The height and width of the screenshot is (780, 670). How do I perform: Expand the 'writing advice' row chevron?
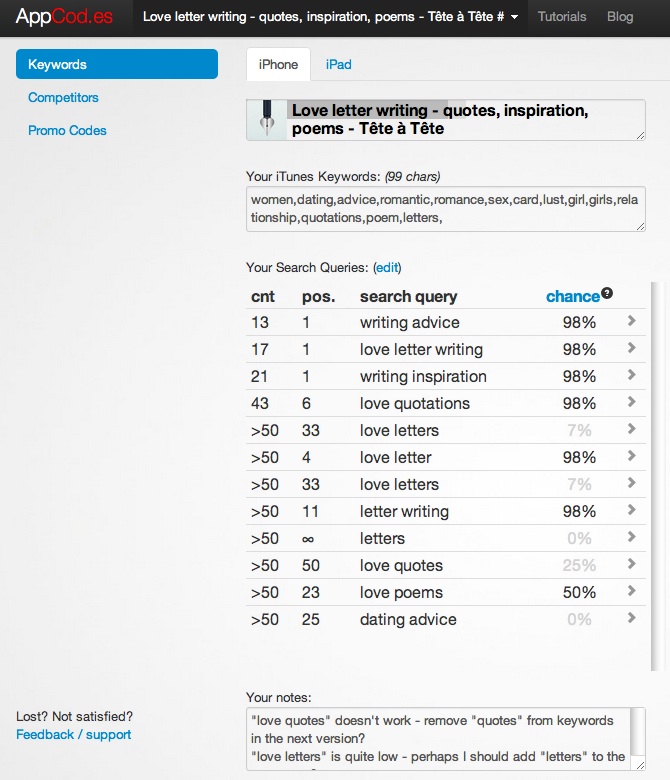[x=632, y=321]
